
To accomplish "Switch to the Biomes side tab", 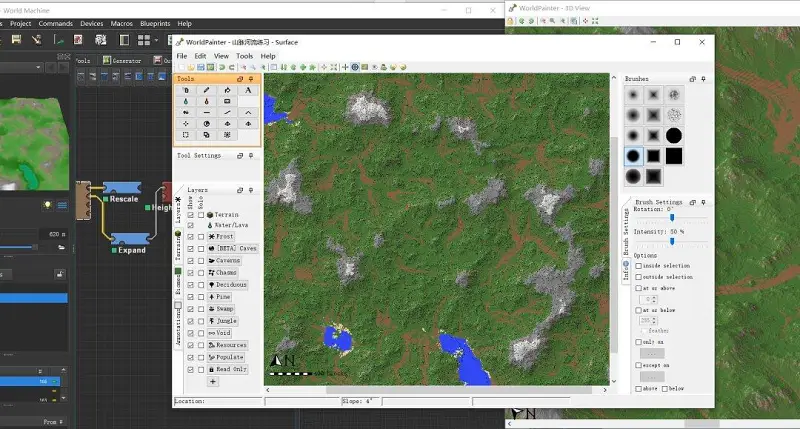I will [x=178, y=284].
